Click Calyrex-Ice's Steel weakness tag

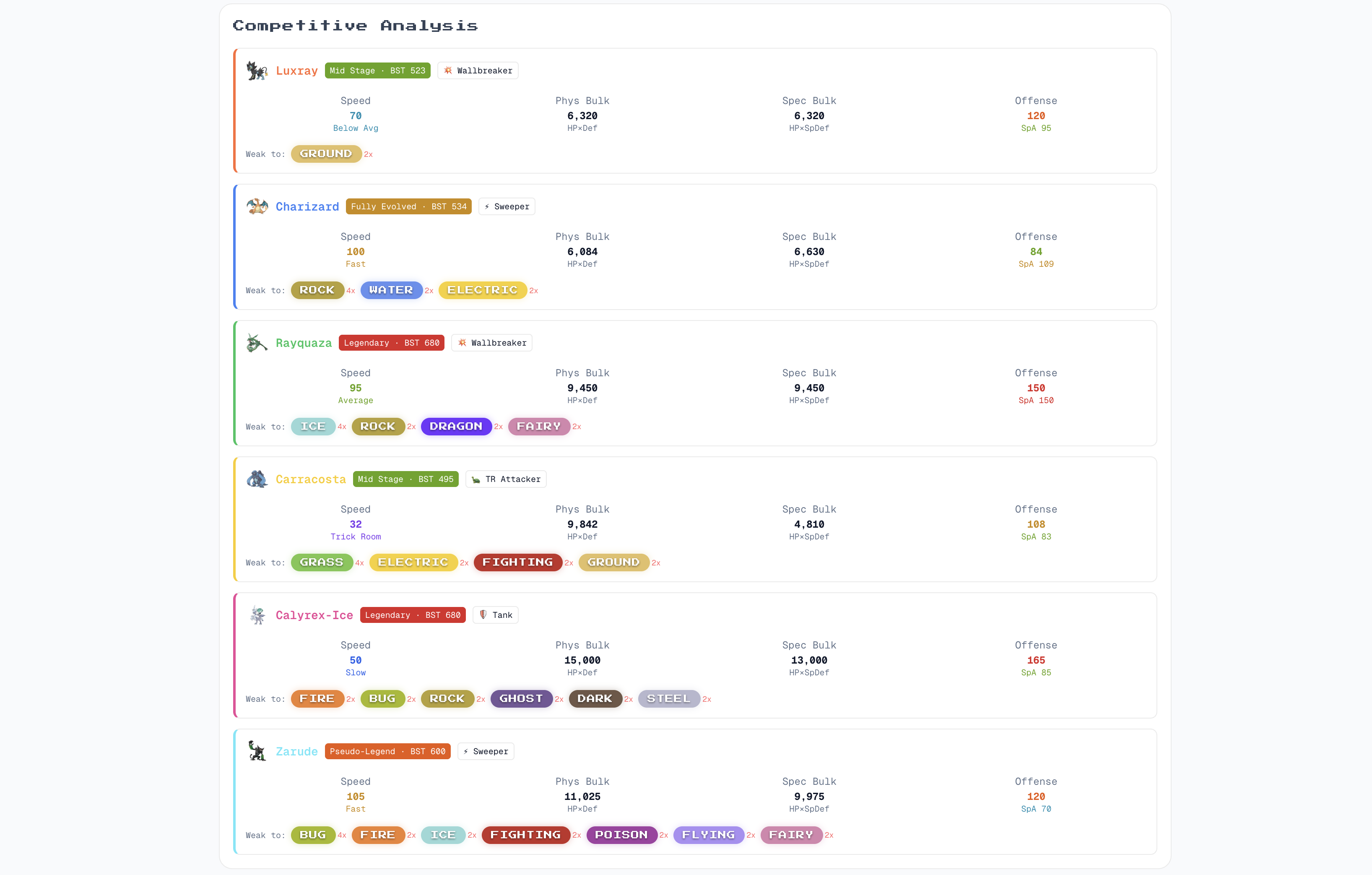point(669,699)
